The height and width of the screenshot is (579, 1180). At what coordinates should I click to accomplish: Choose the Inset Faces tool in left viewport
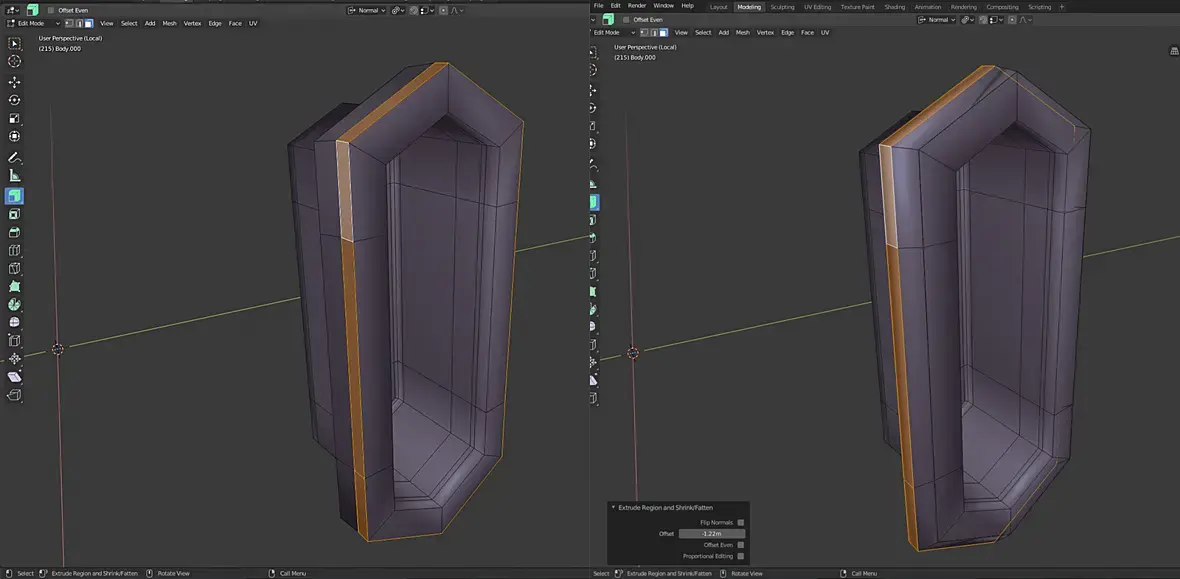click(14, 214)
